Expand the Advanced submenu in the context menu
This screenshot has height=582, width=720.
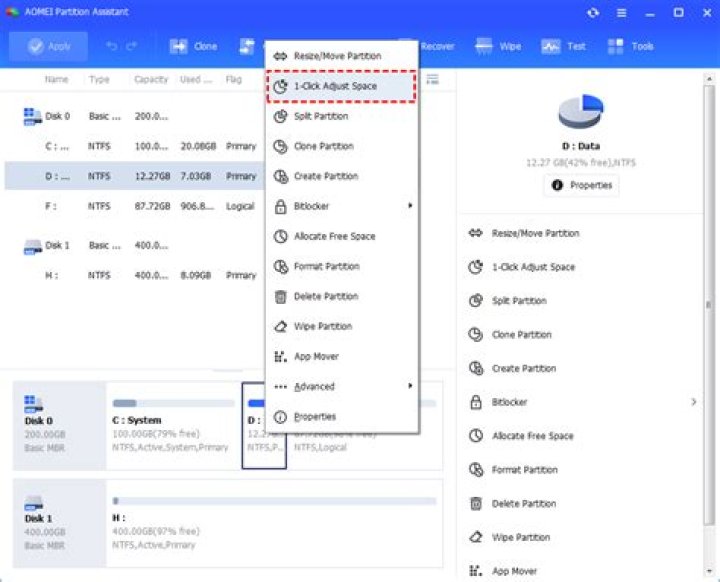410,386
